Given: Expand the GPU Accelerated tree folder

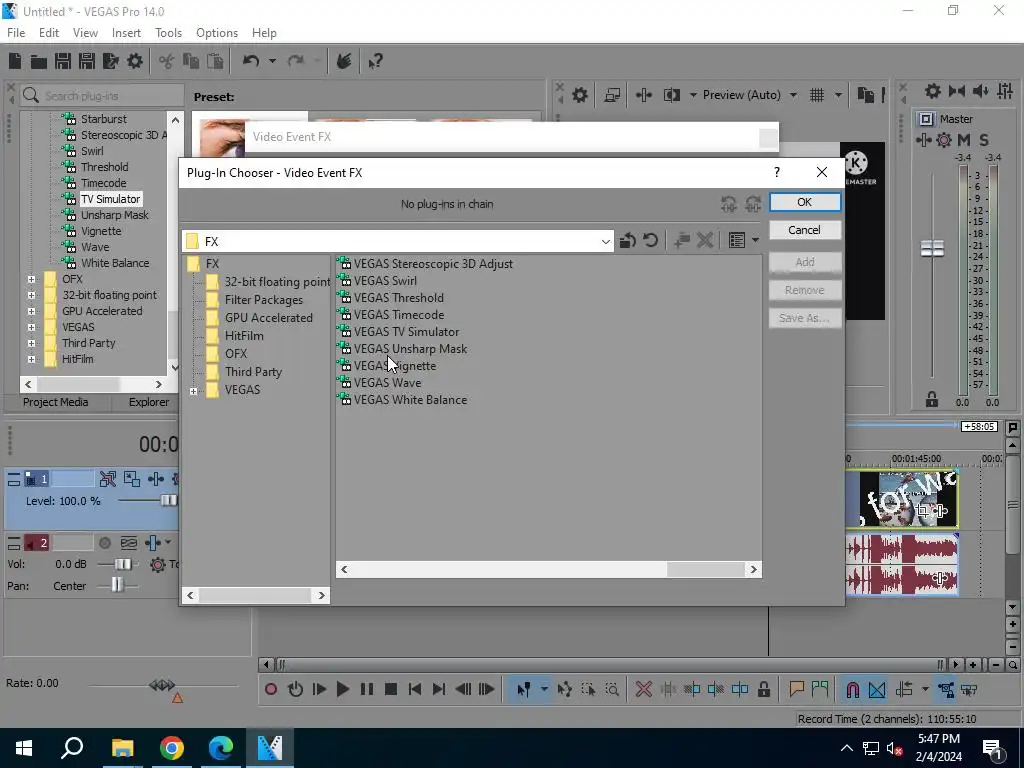Looking at the screenshot, I should 31,311.
